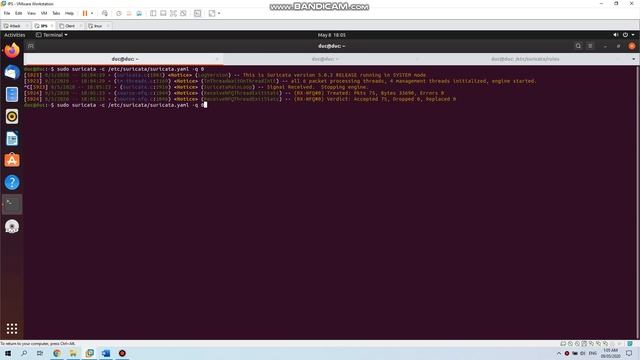Viewport: 640px width, 360px height.
Task: Toggle the VMware library sidebar icon
Action: pos(153,13)
